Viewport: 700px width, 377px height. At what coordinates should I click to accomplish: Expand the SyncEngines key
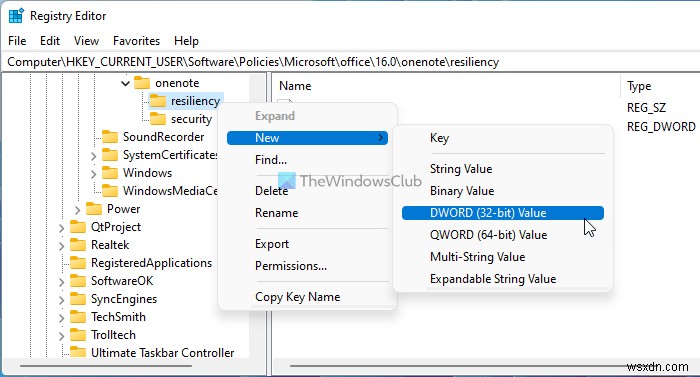click(61, 299)
